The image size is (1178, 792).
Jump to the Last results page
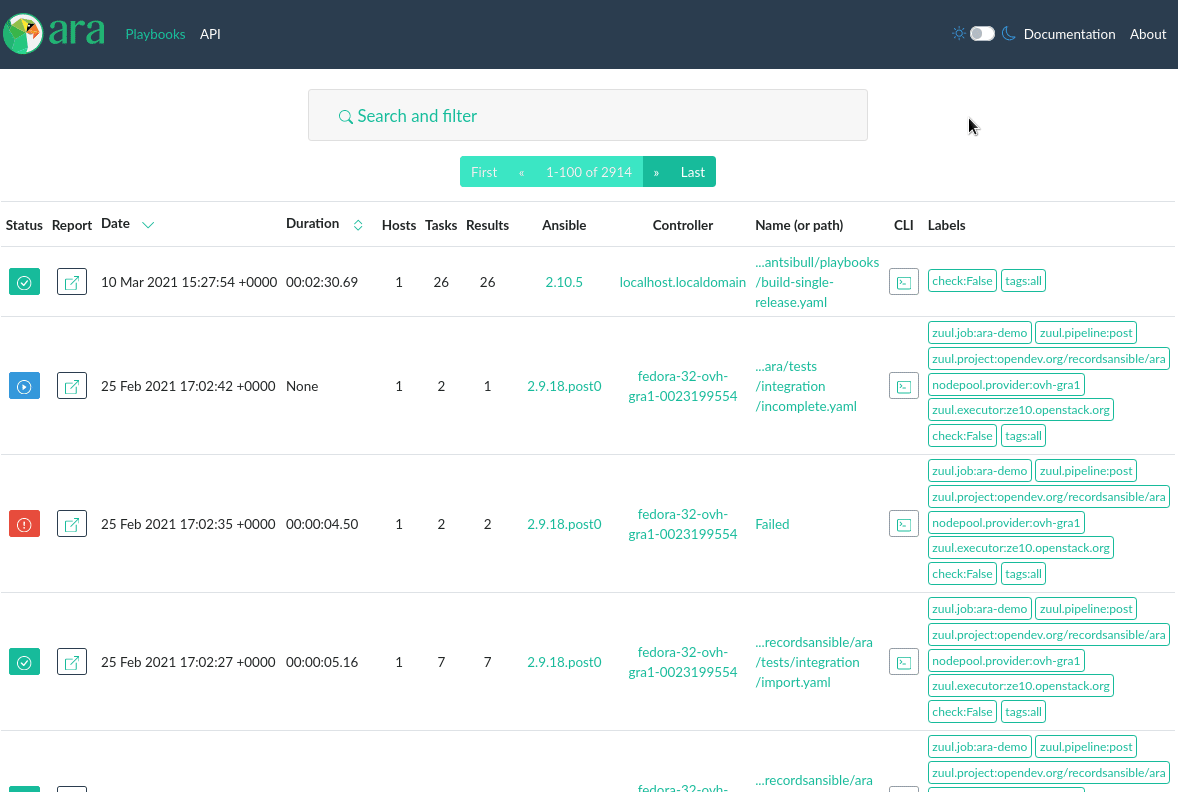[693, 172]
